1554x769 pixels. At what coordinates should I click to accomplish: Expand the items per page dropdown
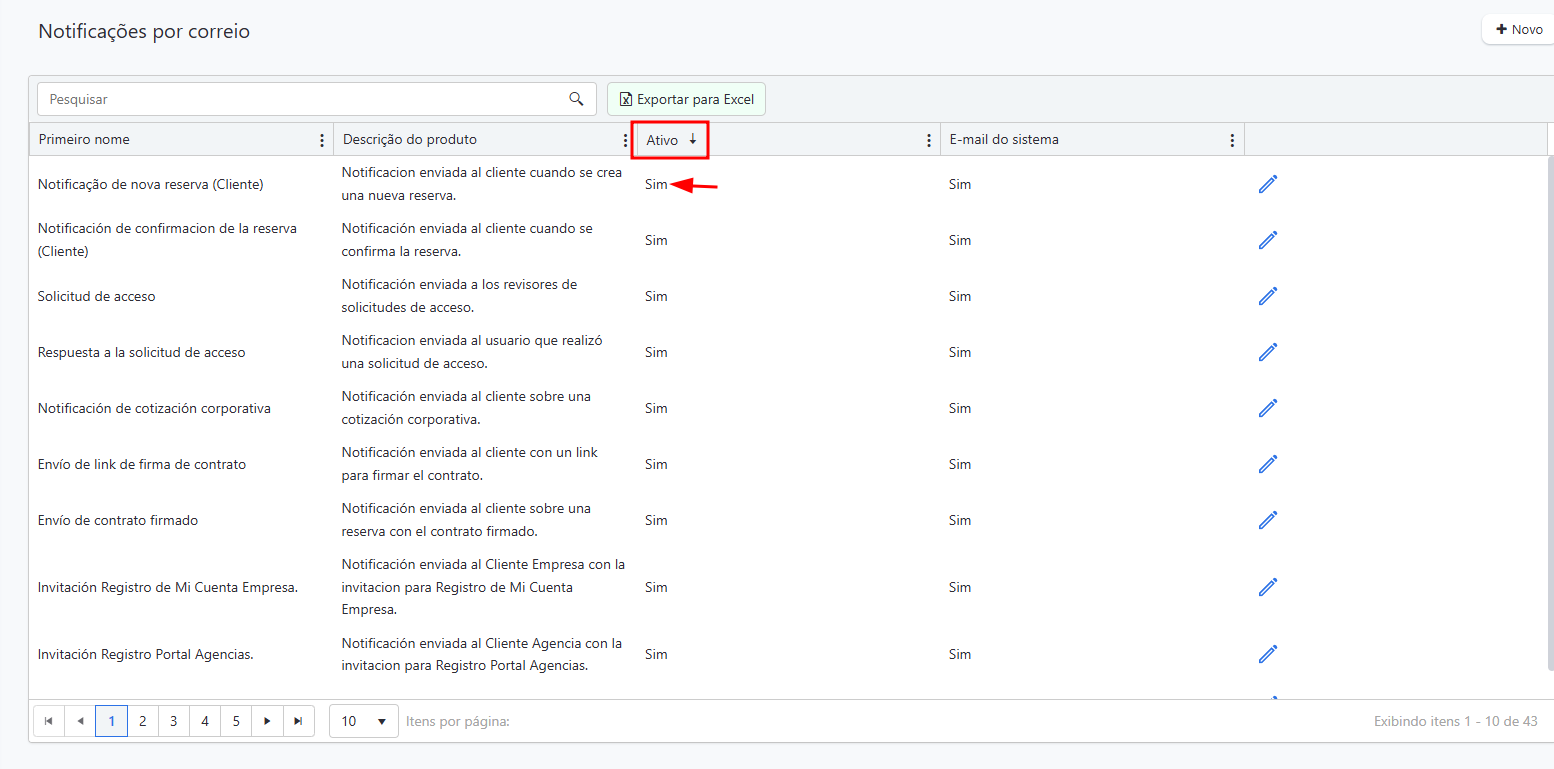pos(363,721)
